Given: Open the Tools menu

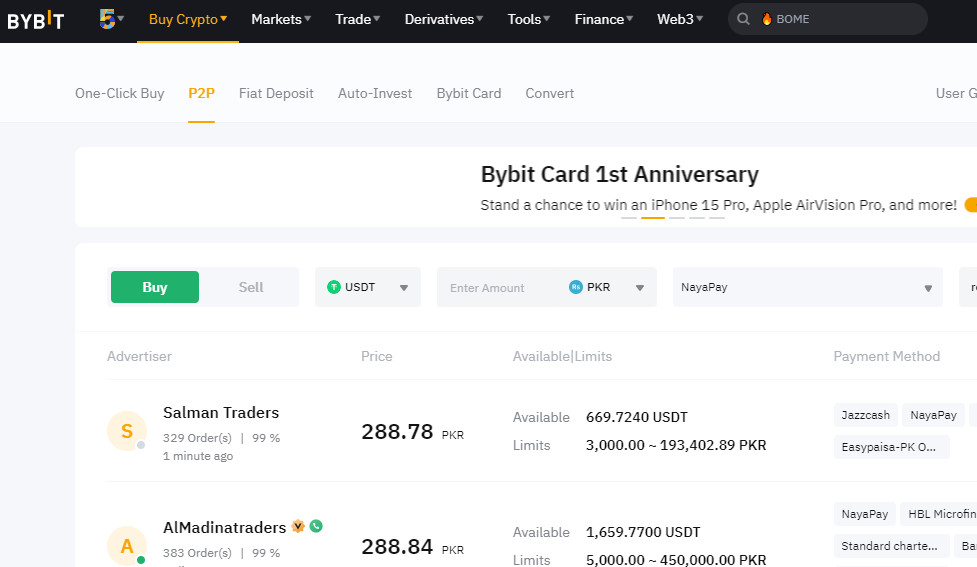Looking at the screenshot, I should coord(528,19).
